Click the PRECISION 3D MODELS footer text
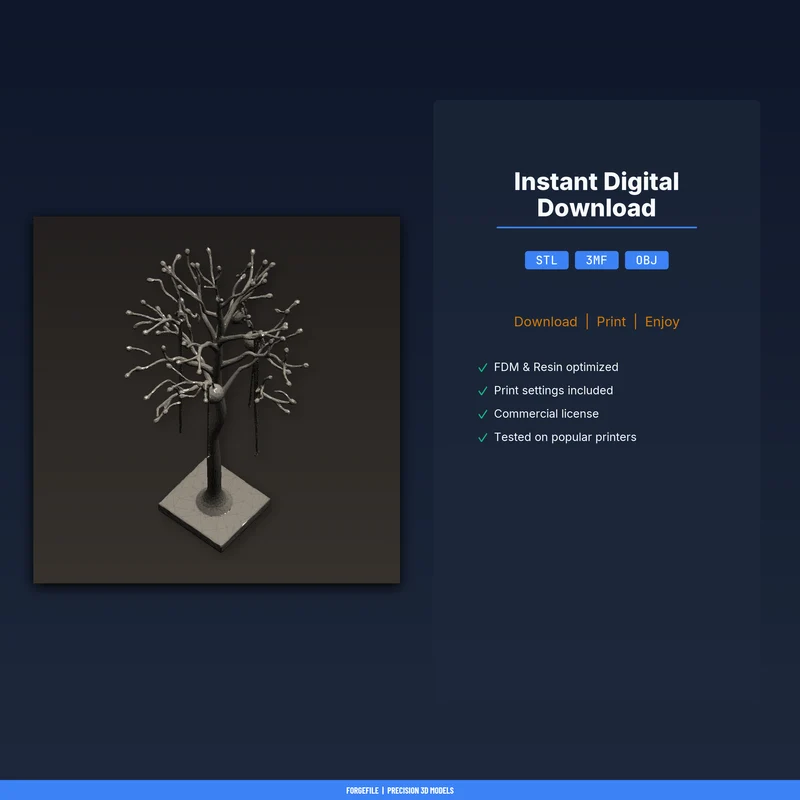This screenshot has height=800, width=800. point(420,790)
